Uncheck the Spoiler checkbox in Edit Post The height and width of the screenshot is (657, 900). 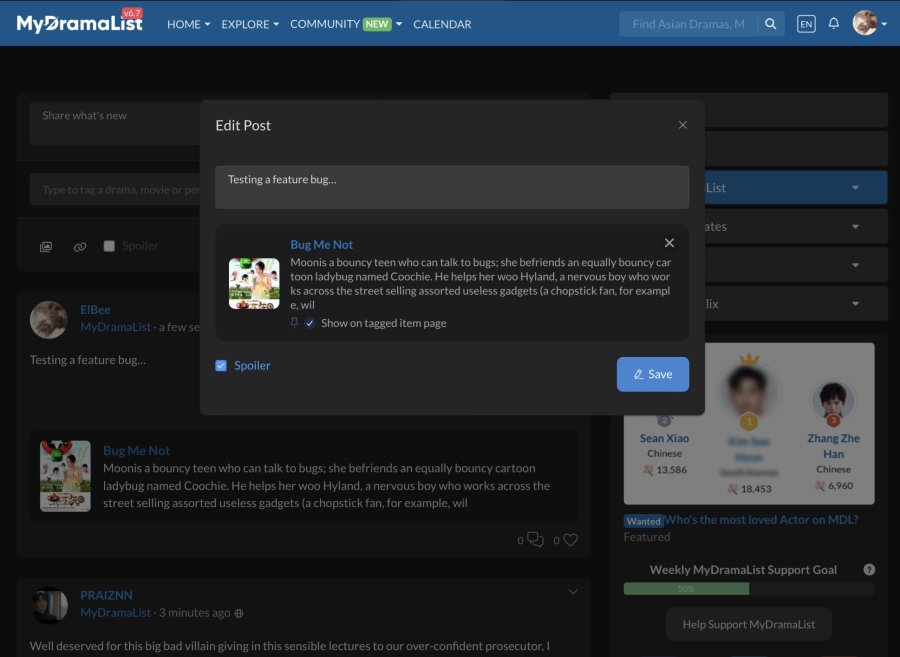pyautogui.click(x=221, y=366)
